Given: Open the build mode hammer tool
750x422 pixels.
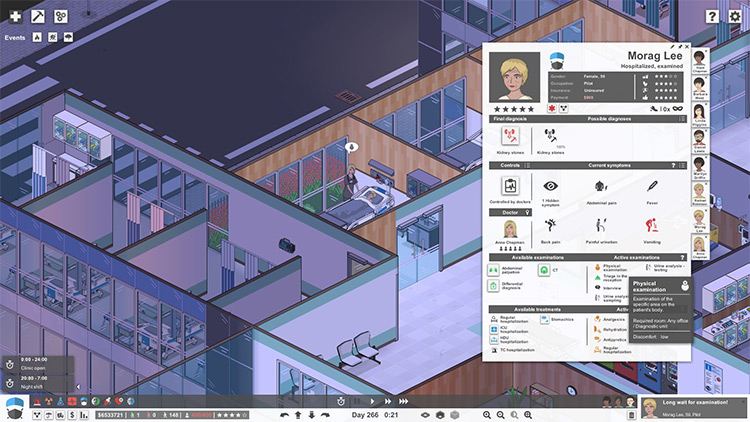Looking at the screenshot, I should click(x=38, y=16).
